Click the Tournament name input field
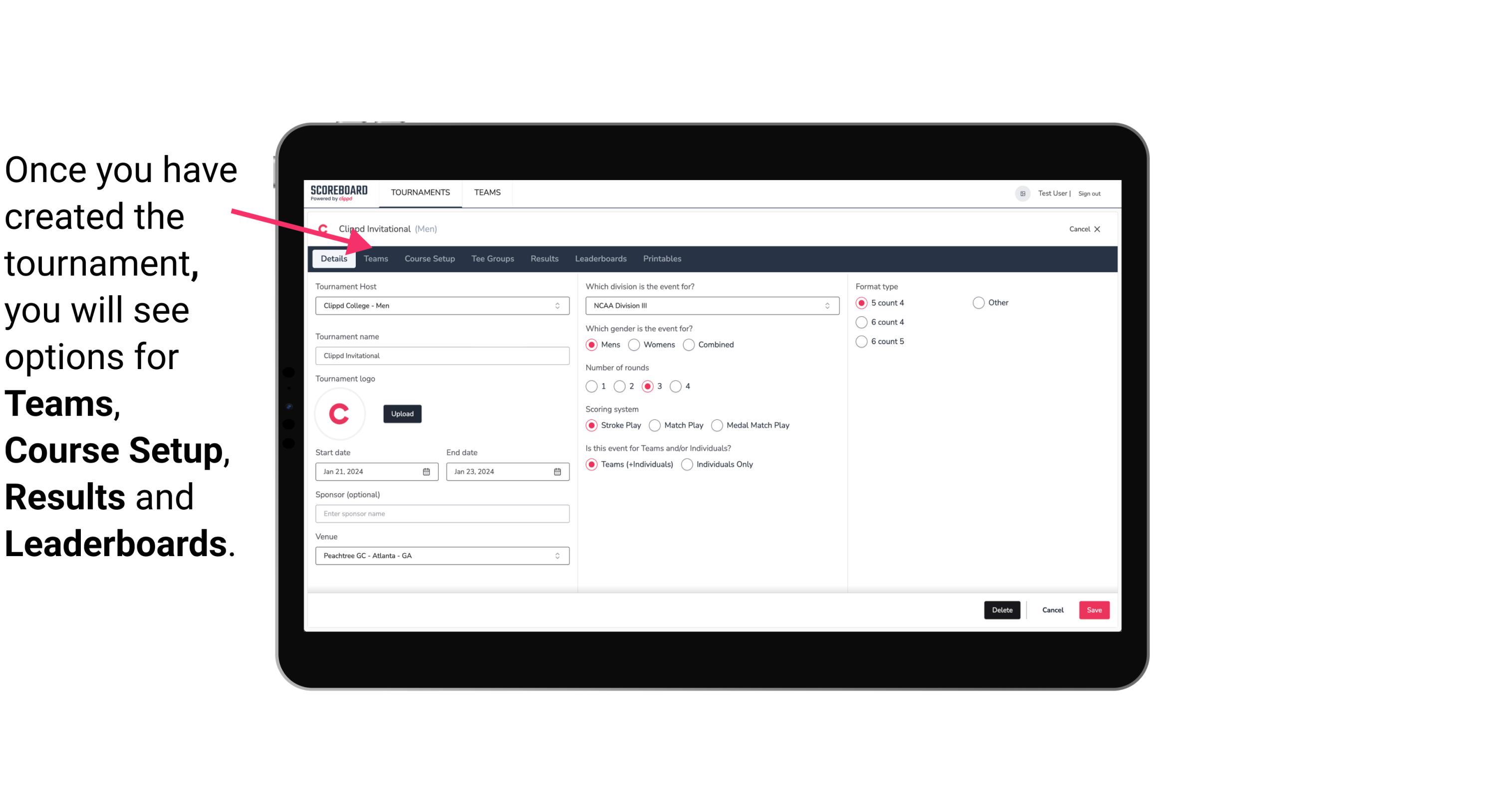1510x812 pixels. [442, 355]
